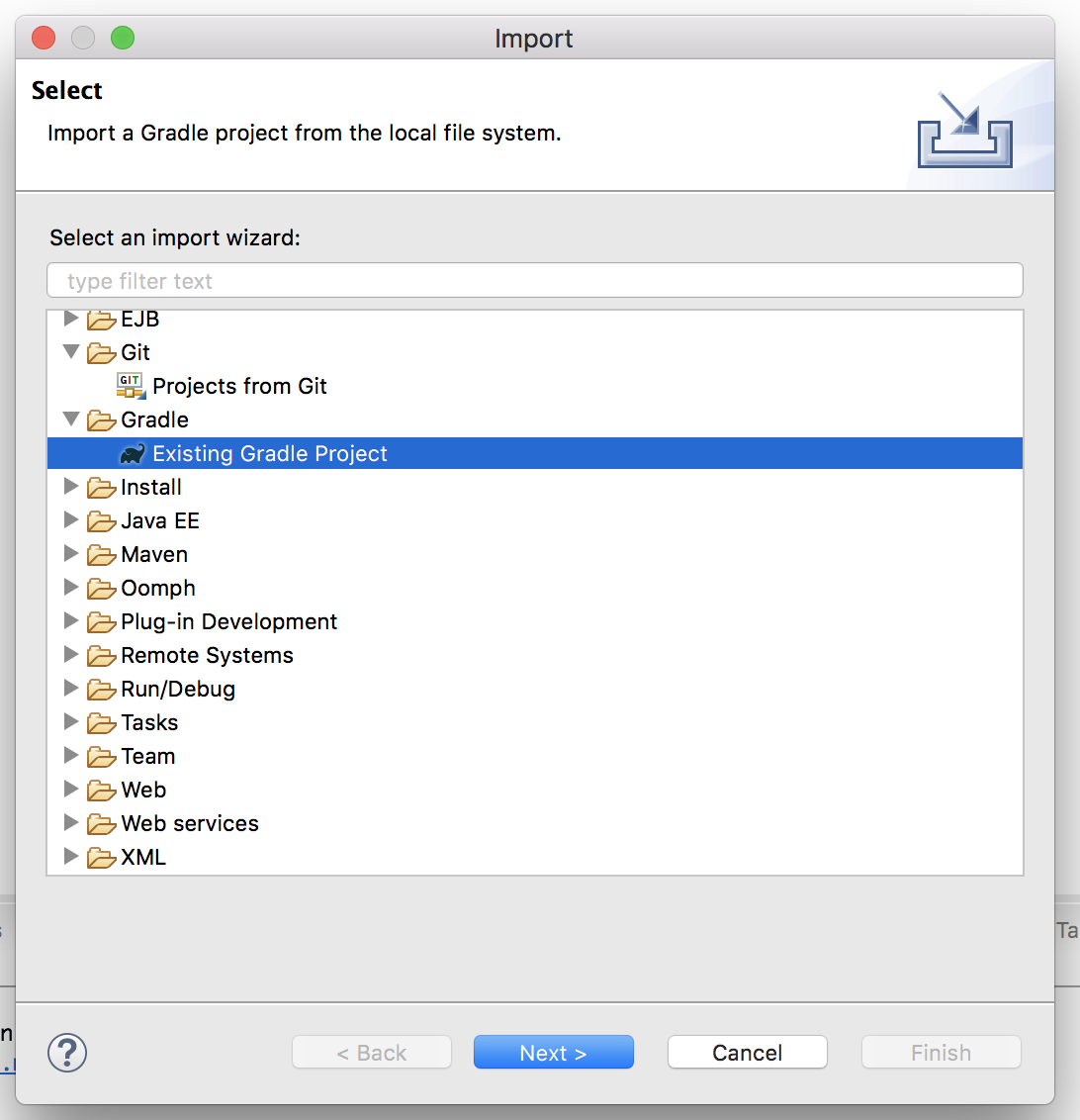Collapse the Gradle tree category
Screen dimensions: 1080x1120
coord(71,420)
